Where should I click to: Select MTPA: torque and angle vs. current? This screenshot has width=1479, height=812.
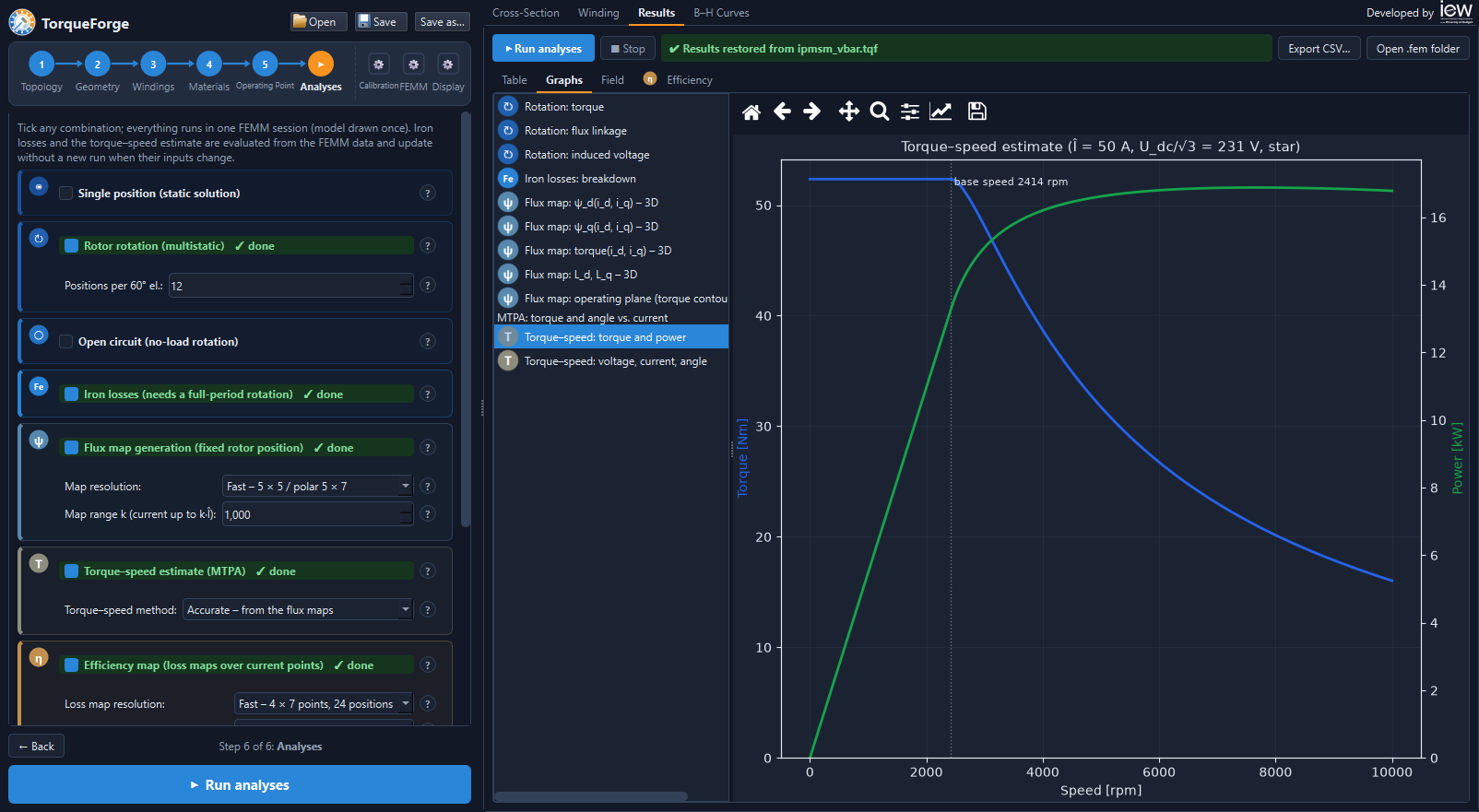pyautogui.click(x=611, y=318)
